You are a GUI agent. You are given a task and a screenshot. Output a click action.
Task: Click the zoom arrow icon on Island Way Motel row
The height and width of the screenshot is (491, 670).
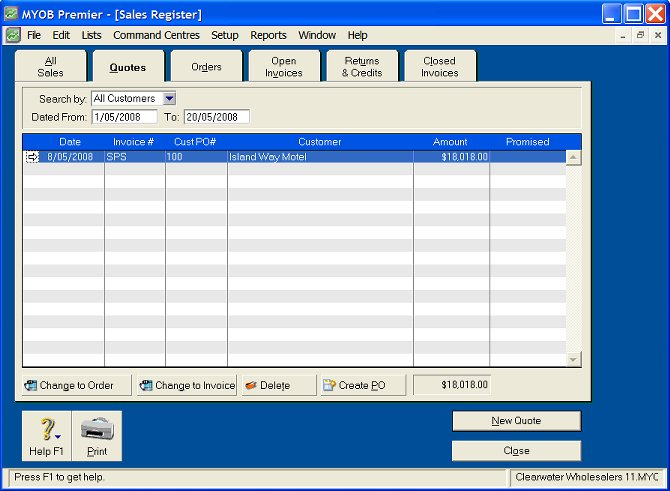[32, 157]
